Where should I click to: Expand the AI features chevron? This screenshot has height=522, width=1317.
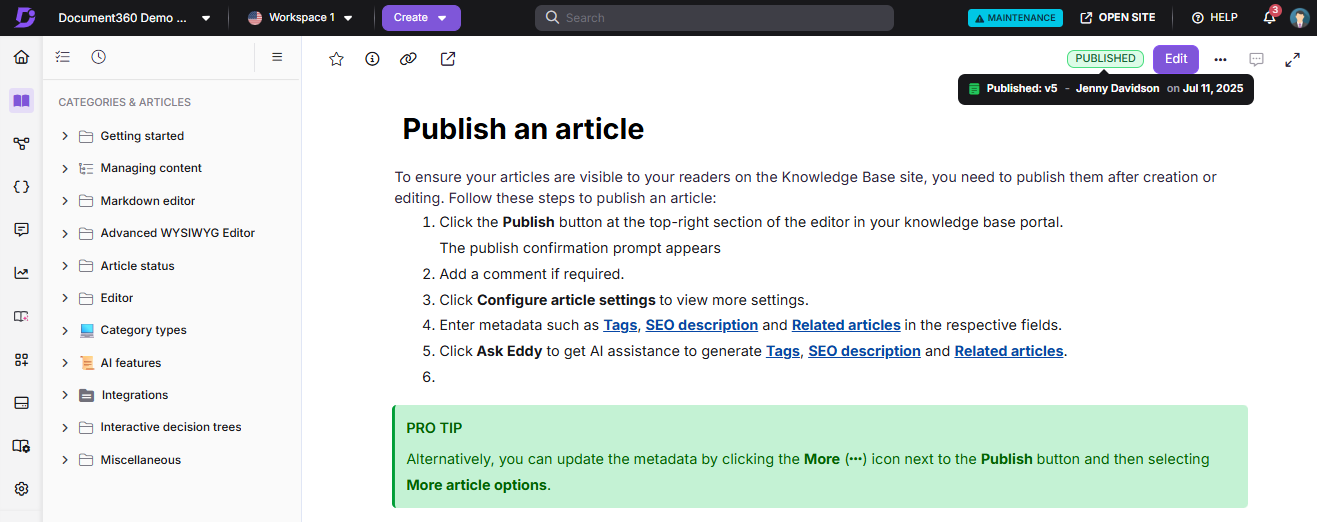65,363
